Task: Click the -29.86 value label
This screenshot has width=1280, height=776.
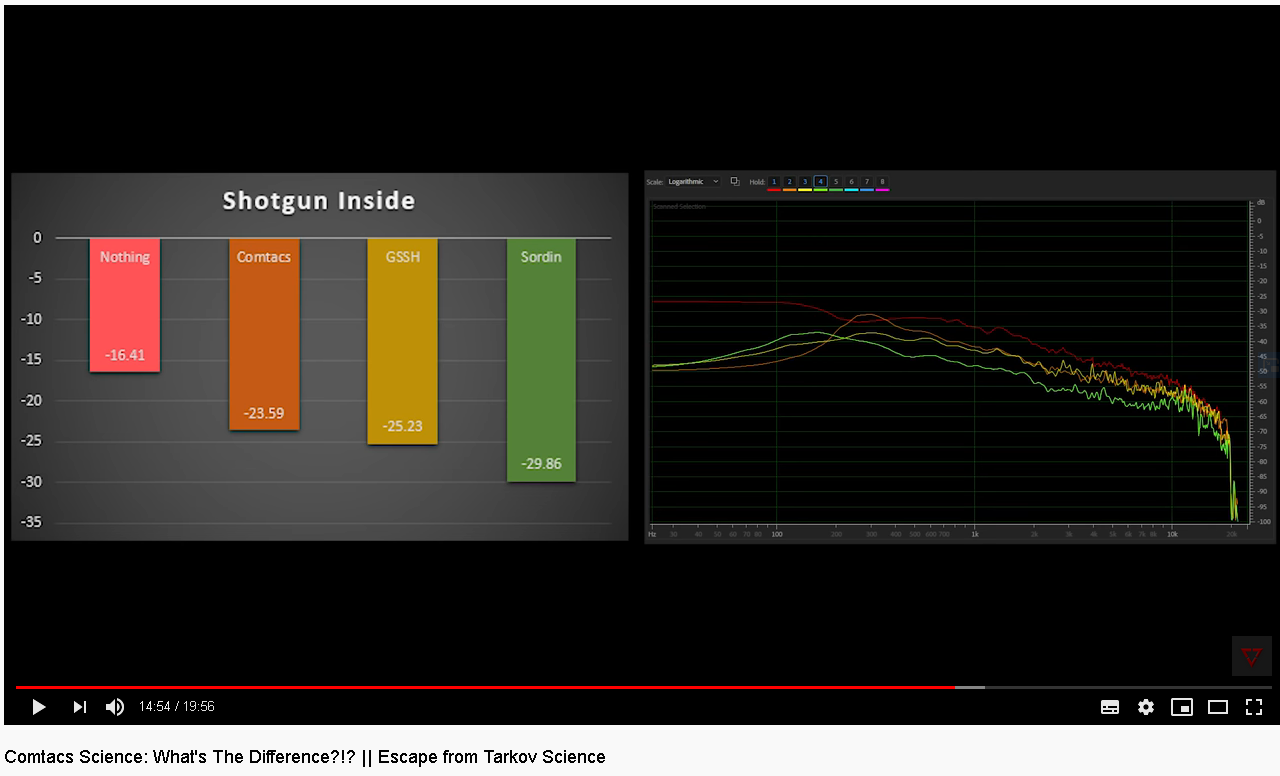Action: tap(541, 464)
